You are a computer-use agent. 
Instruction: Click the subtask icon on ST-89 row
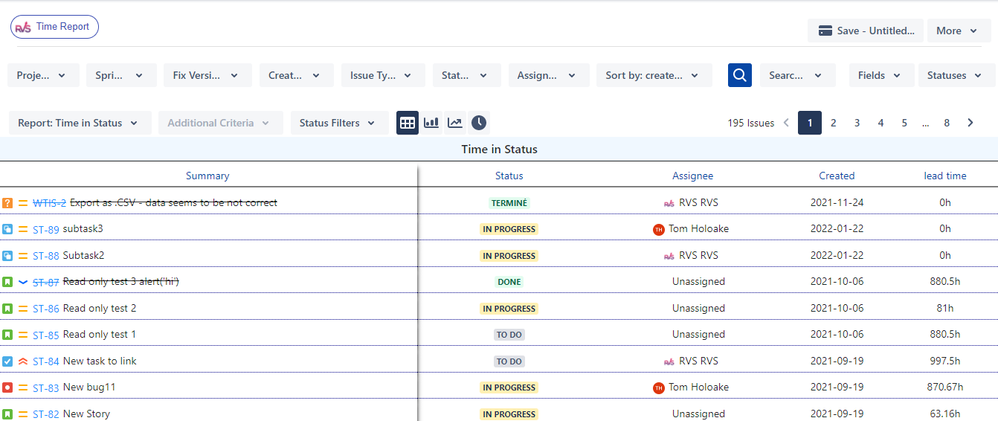(8, 229)
